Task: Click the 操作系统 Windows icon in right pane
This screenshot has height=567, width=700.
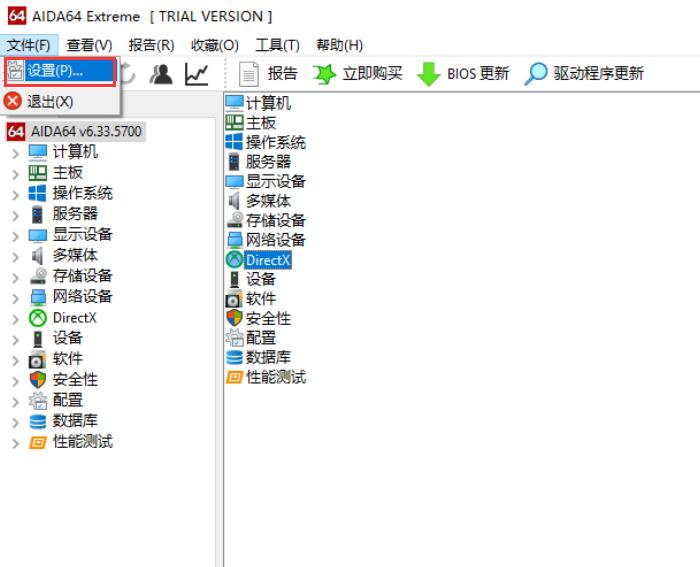Action: click(x=234, y=142)
